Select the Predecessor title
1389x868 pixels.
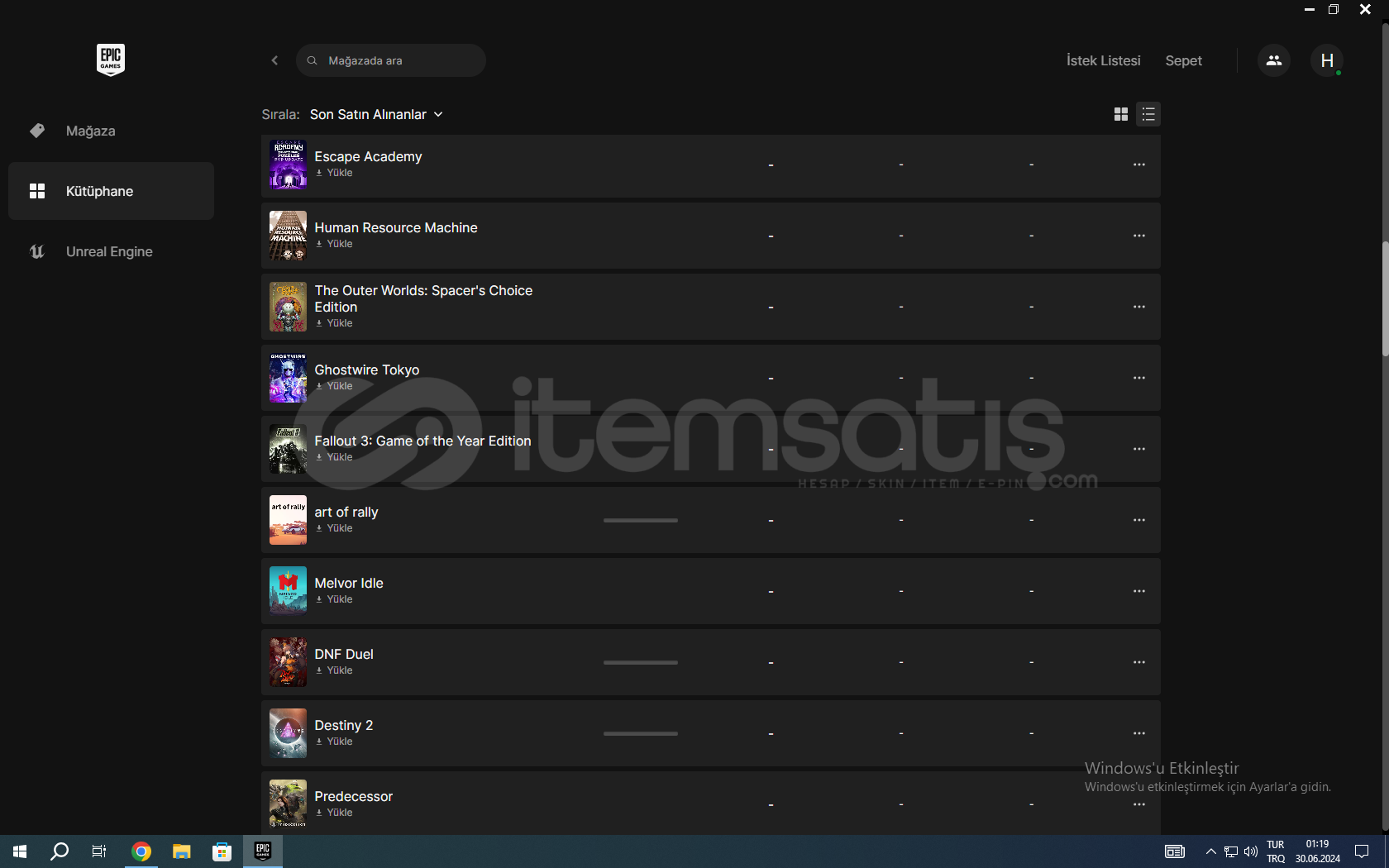click(x=354, y=796)
